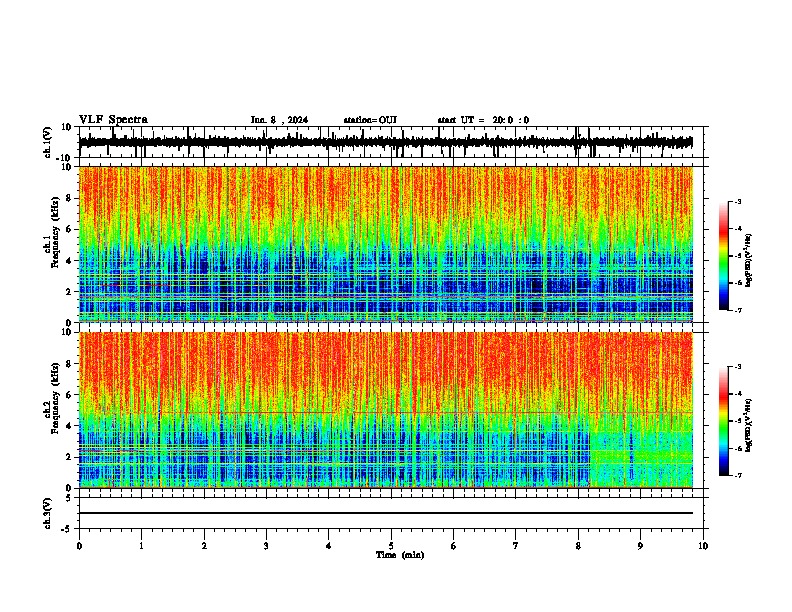Viewport: 792px width, 612px height.
Task: Click the "-7" label on the ch.1 colorbar
Action: [737, 310]
